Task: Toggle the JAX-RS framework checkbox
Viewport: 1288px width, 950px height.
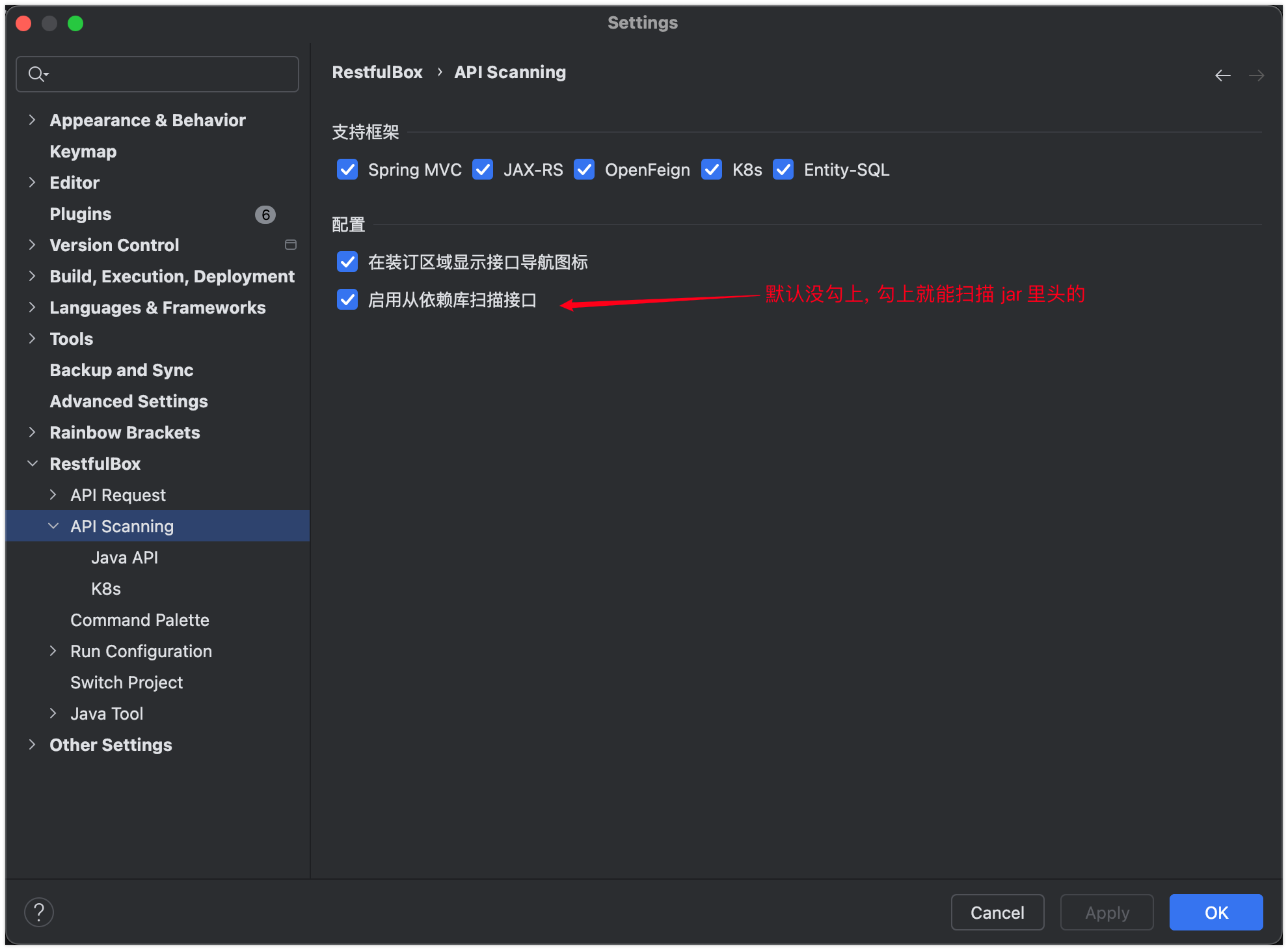Action: [x=483, y=170]
